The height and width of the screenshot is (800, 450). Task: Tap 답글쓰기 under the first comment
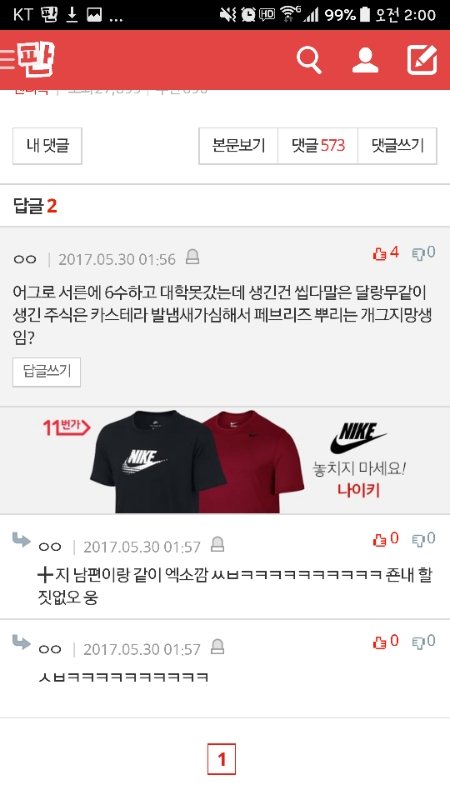tap(46, 372)
